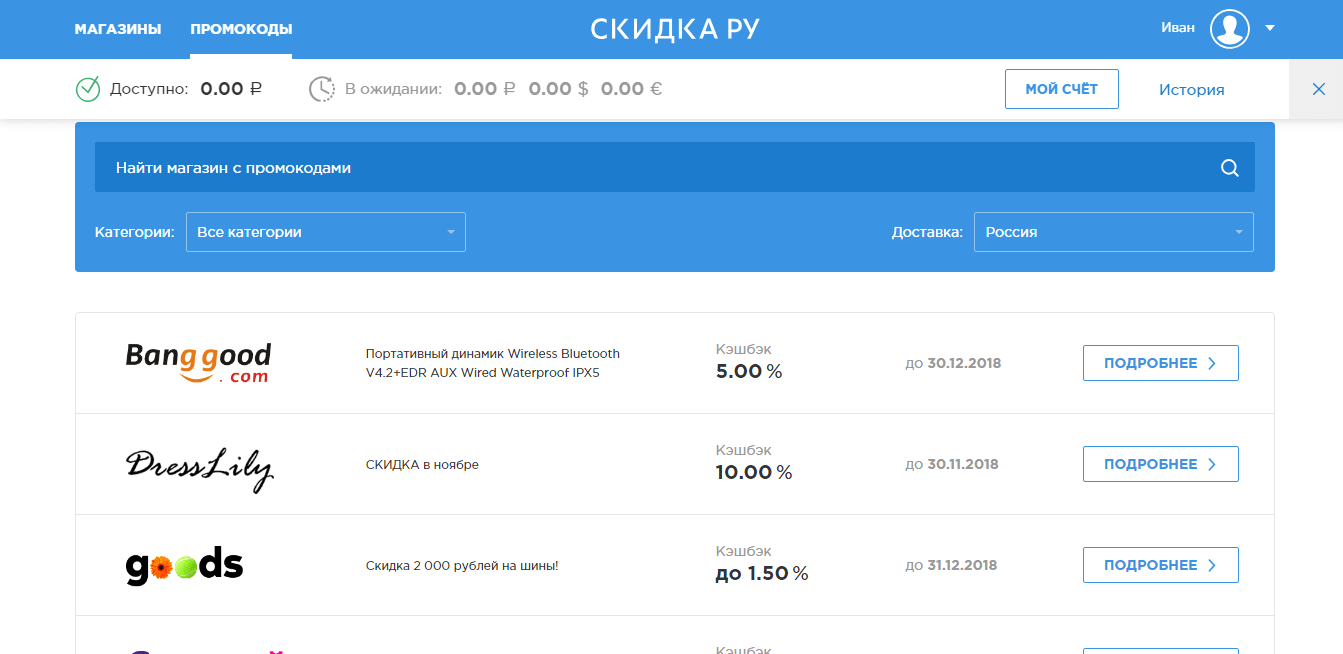Focus the promo code store search field

tap(650, 168)
